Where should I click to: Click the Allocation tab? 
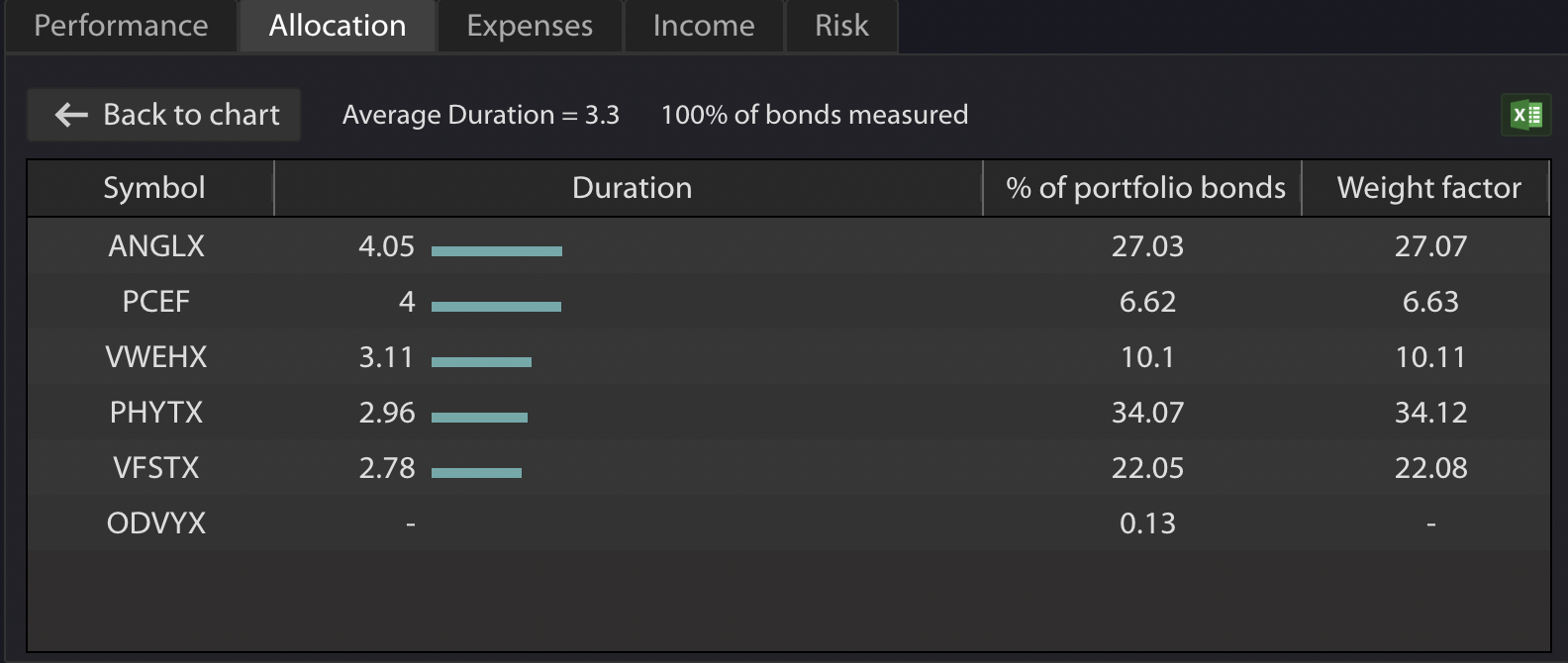pyautogui.click(x=338, y=26)
